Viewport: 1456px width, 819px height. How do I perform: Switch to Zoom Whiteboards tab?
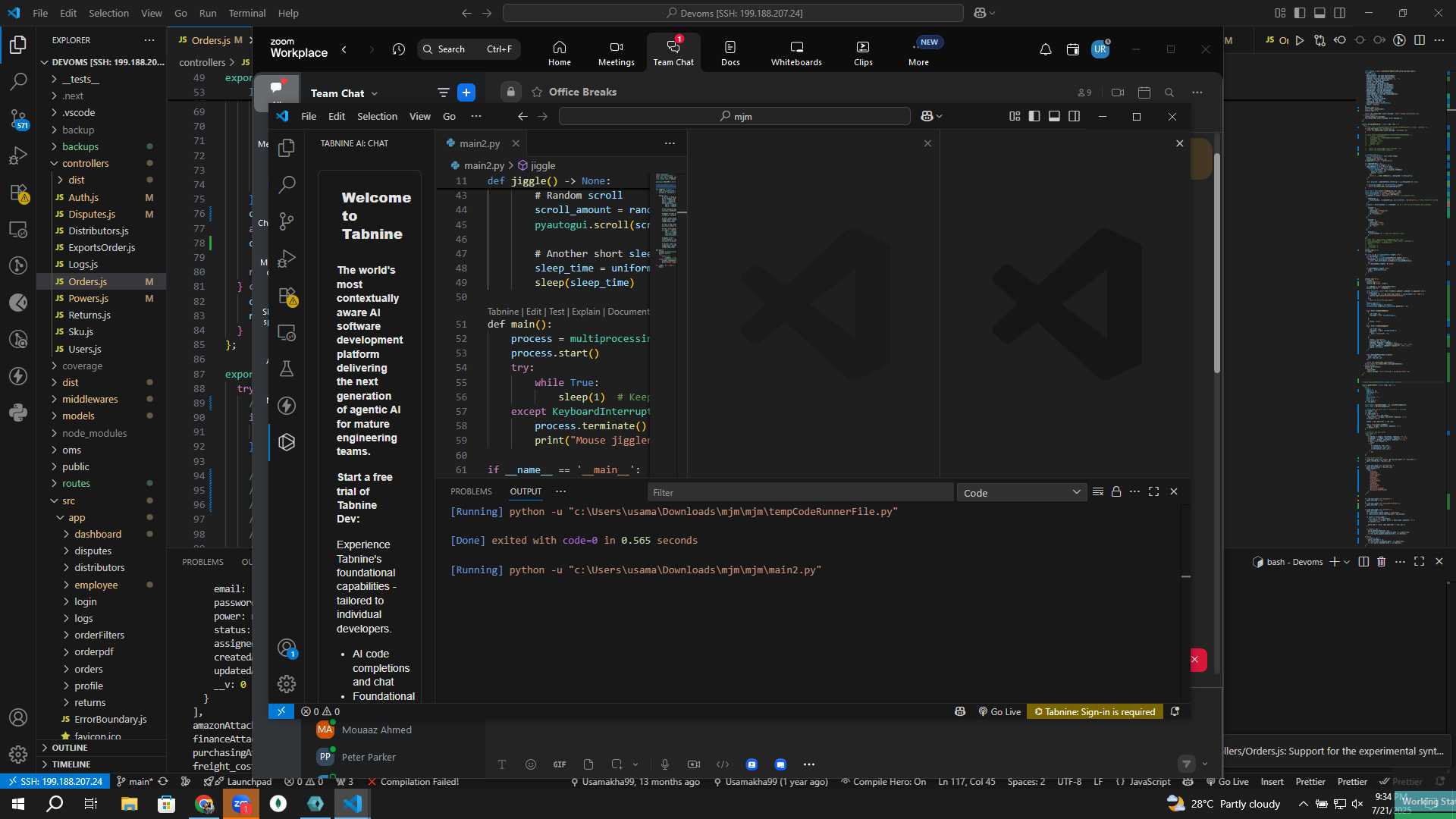coord(796,52)
